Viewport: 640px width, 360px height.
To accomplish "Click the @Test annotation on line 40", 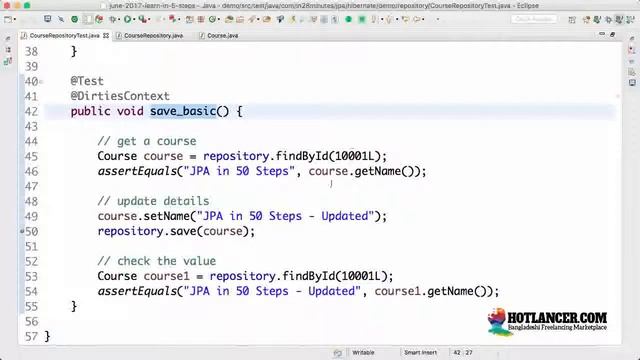I will click(87, 81).
